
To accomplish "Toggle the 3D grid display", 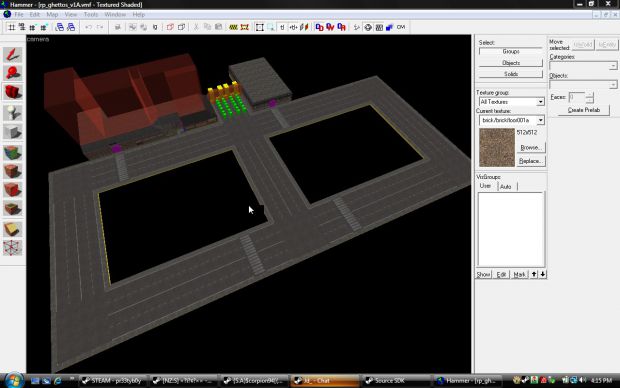I will [22, 27].
